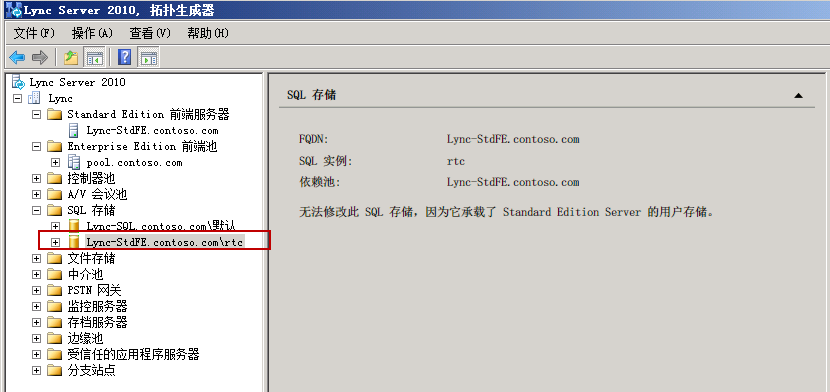830x392 pixels.
Task: Select the pool.contoso.com tree label
Action: 134,162
